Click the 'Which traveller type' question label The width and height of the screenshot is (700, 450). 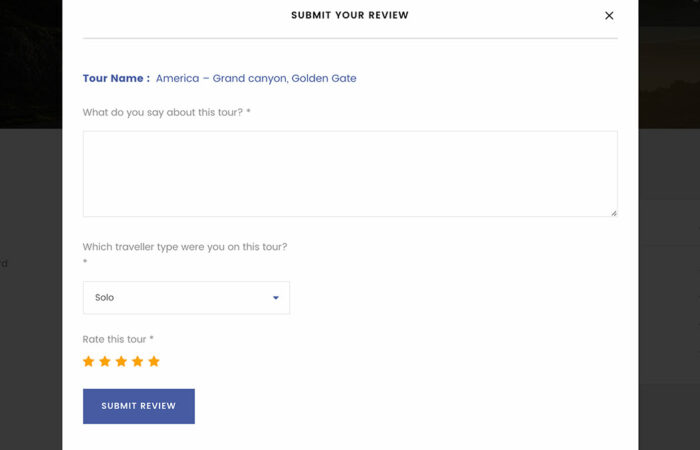[x=185, y=247]
